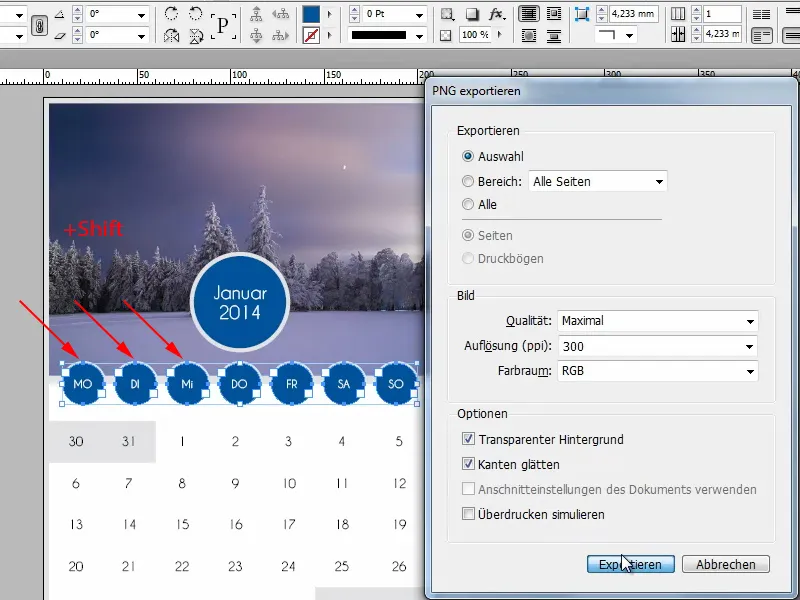Viewport: 800px width, 600px height.
Task: Select no text wrap icon
Action: (529, 14)
